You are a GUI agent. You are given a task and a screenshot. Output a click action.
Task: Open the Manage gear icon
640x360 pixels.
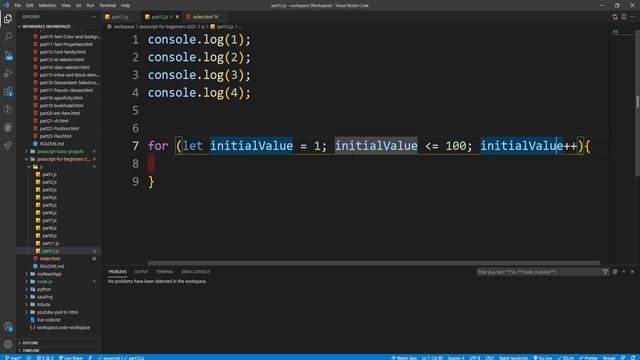click(8, 344)
